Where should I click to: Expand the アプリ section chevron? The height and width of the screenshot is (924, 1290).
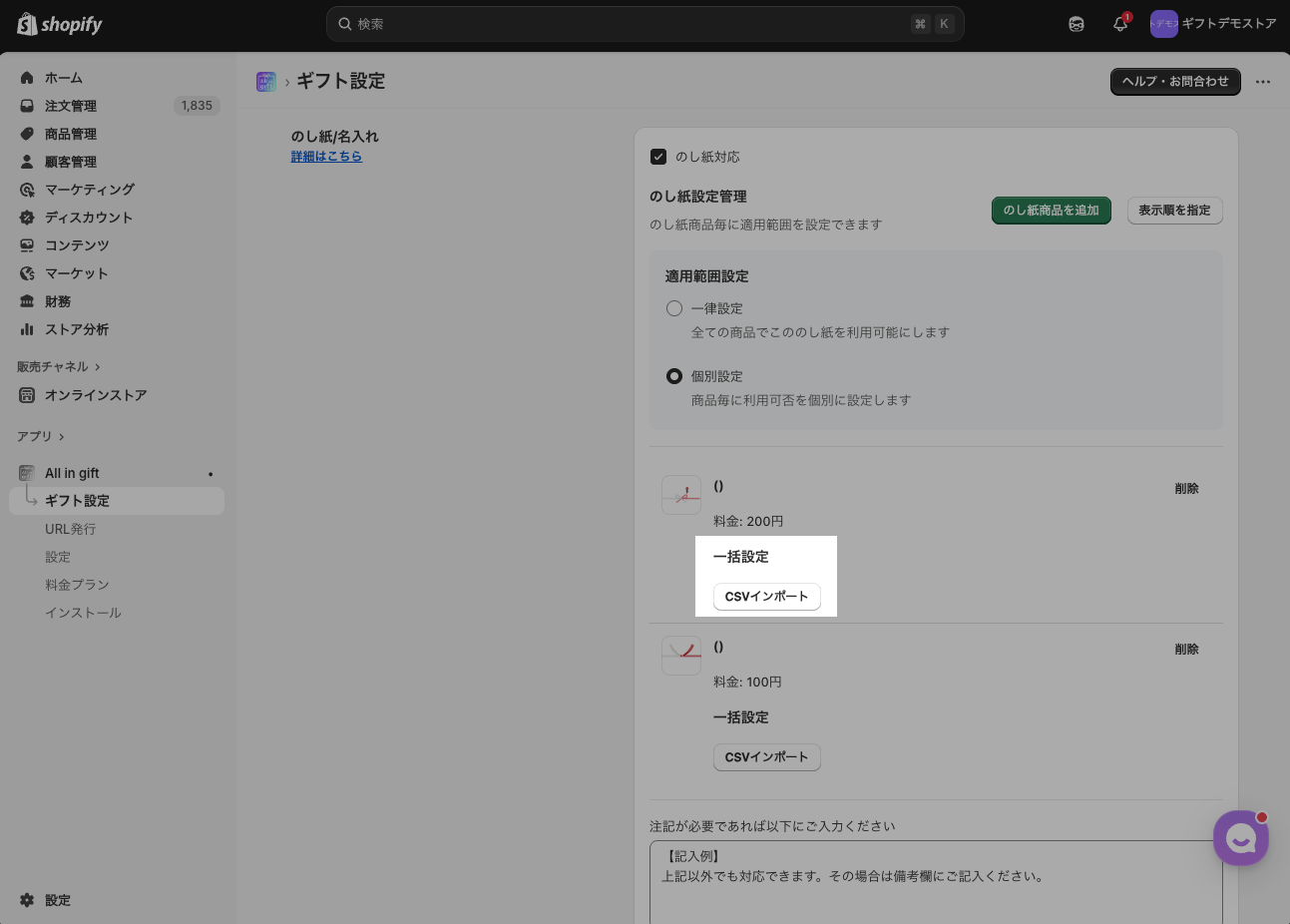click(x=62, y=437)
